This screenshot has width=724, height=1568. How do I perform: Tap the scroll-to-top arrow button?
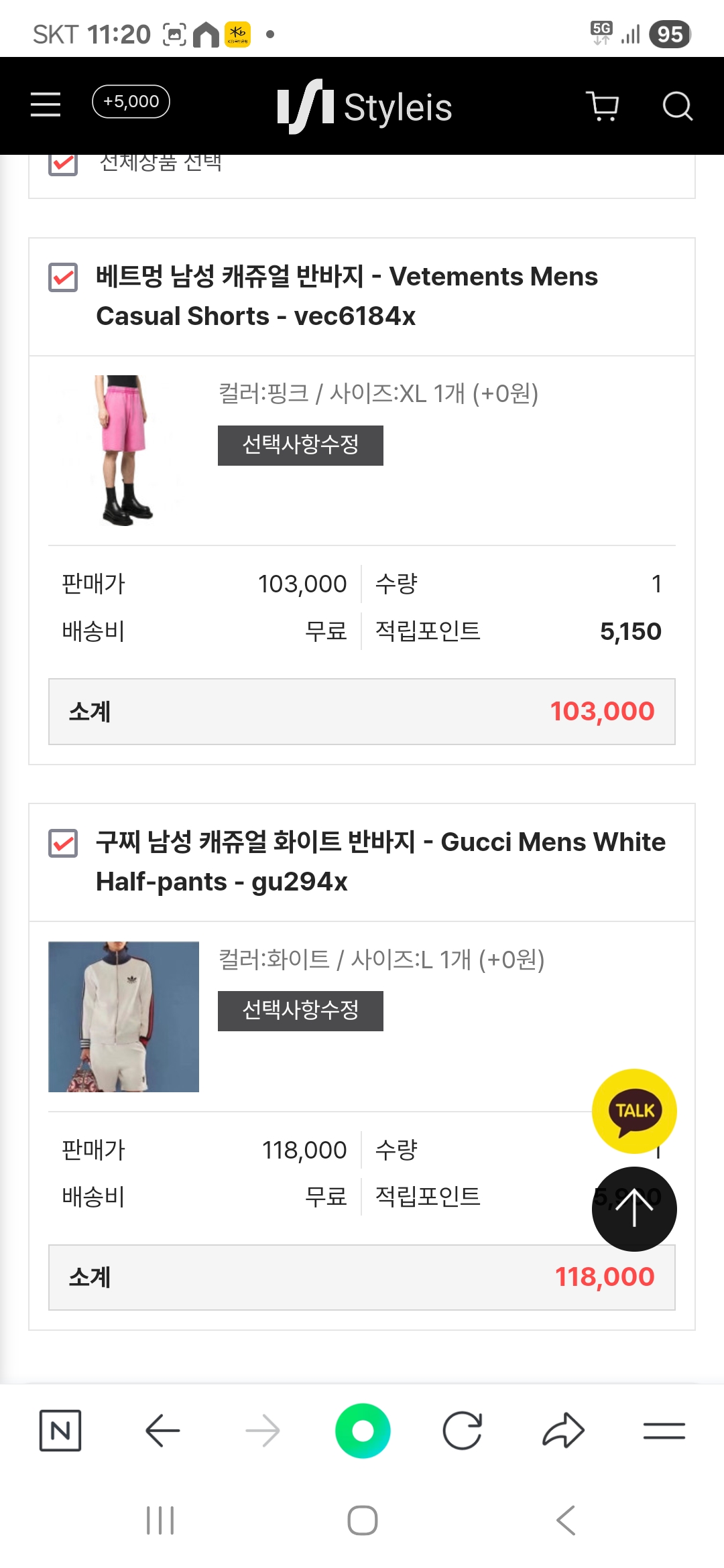pyautogui.click(x=634, y=1209)
